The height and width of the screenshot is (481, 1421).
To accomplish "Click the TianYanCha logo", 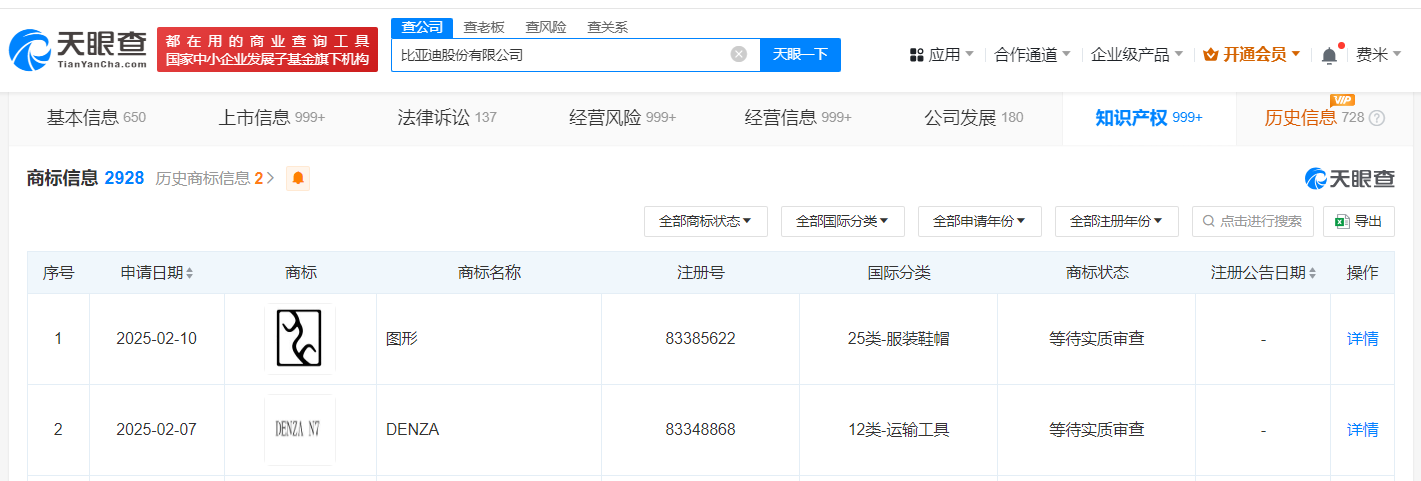I will tap(78, 49).
